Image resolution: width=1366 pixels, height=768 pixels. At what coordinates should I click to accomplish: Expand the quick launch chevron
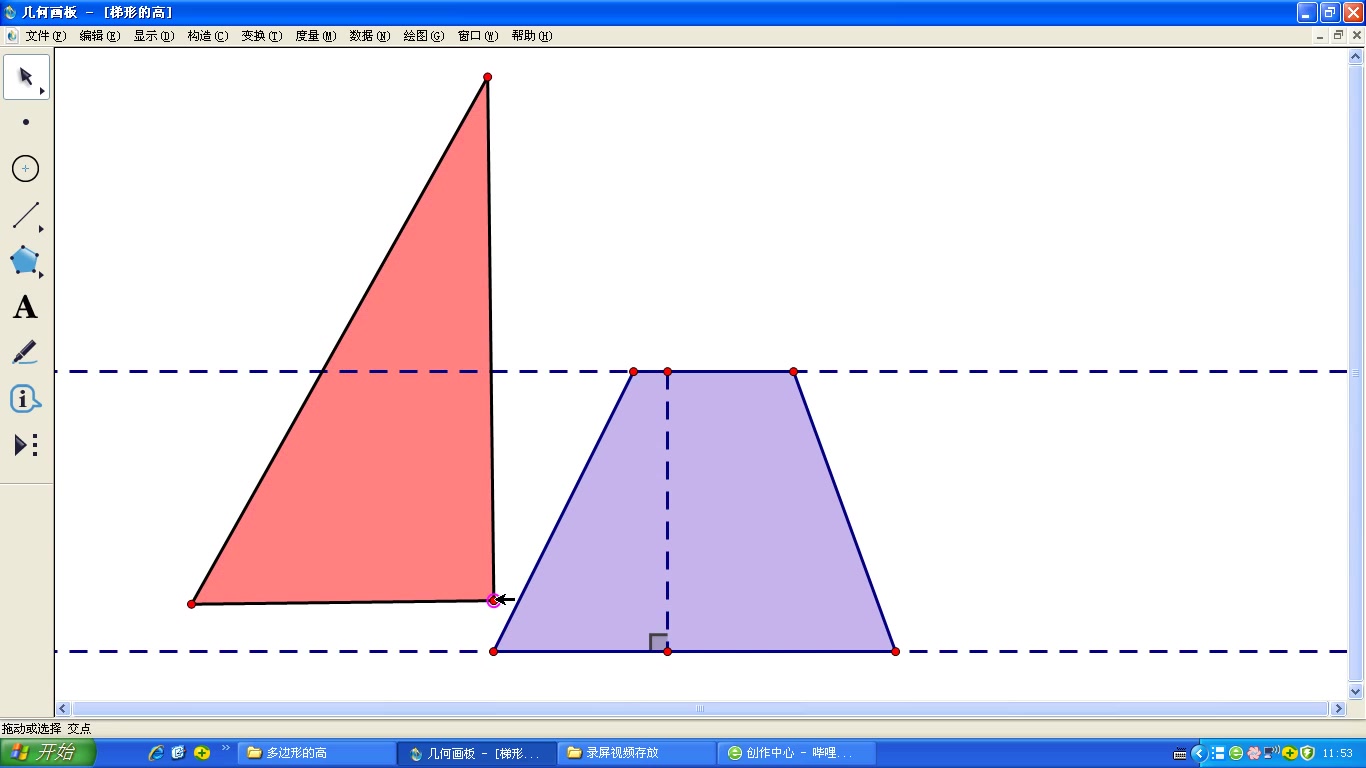226,748
